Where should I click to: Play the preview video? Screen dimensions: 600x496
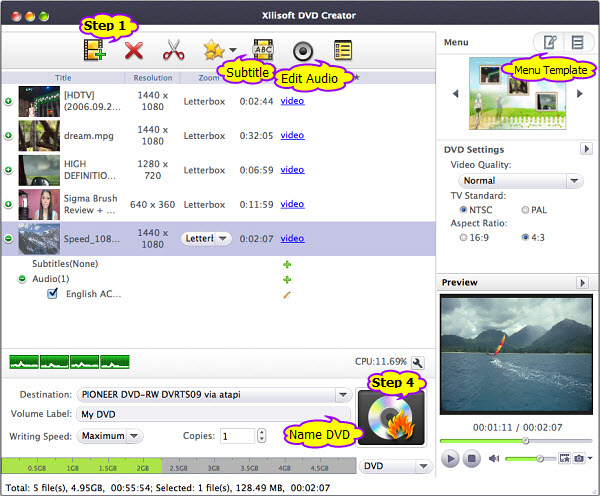pos(450,458)
